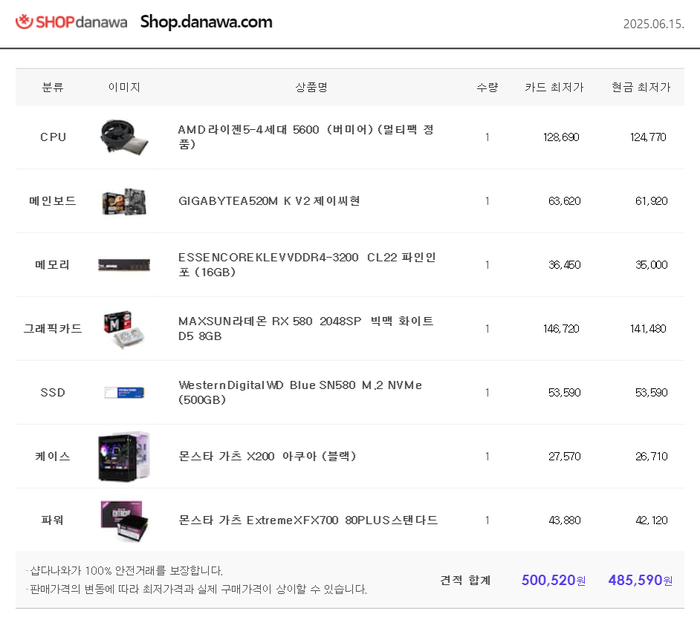Click memory card price 36,450
700x617 pixels.
[x=564, y=265]
